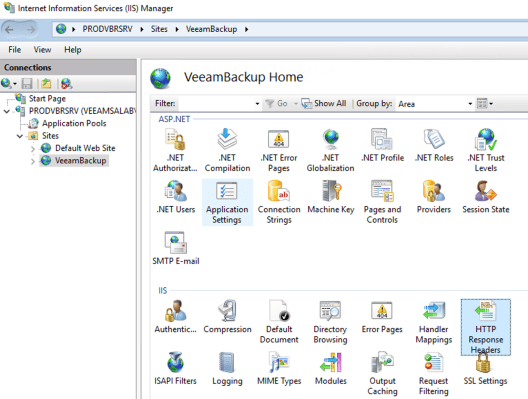Click the connect globe icon in Connections toolbar
Viewport: 528px width, 399px height.
6,83
